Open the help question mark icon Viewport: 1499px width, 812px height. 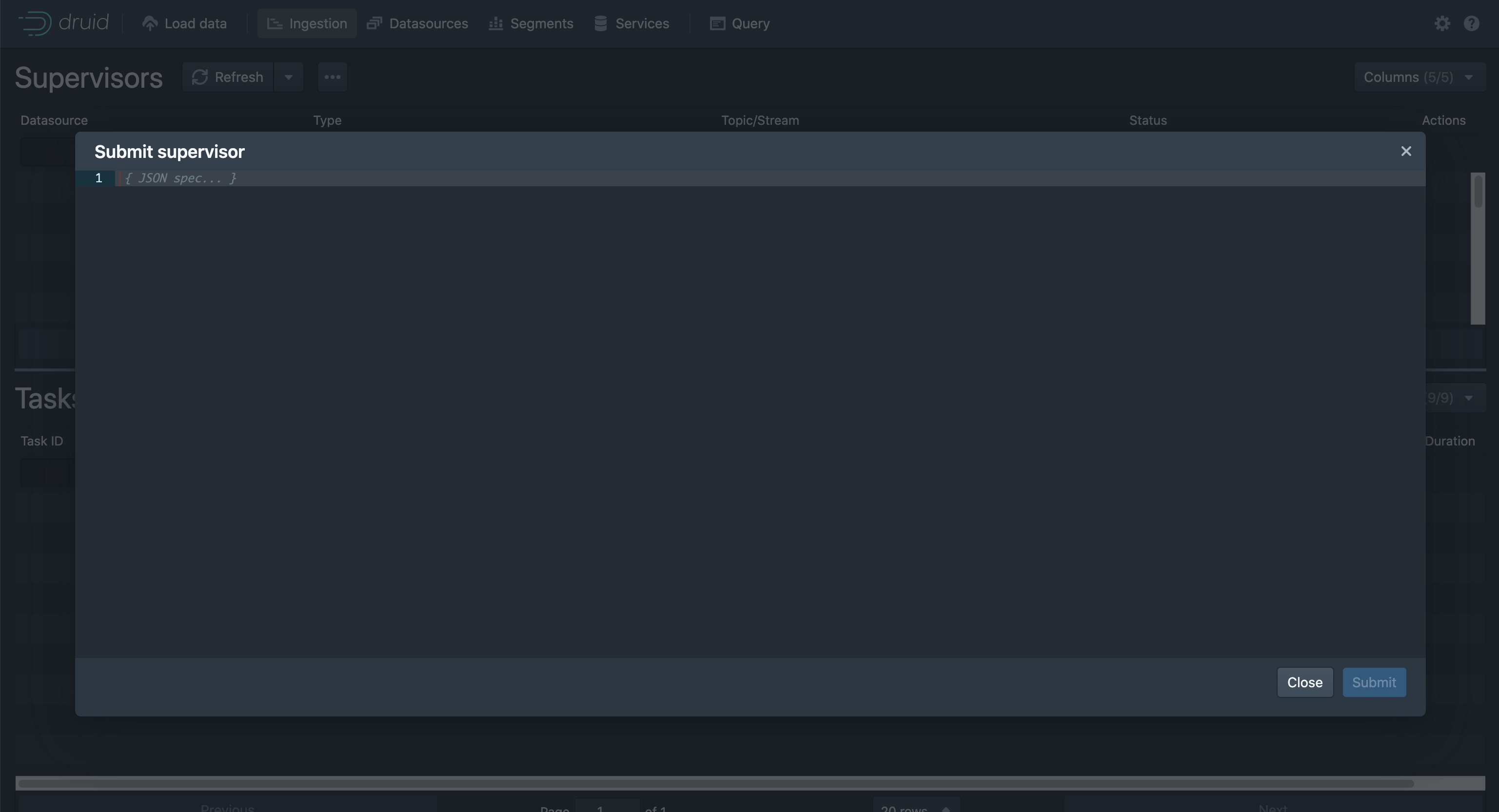pos(1471,23)
